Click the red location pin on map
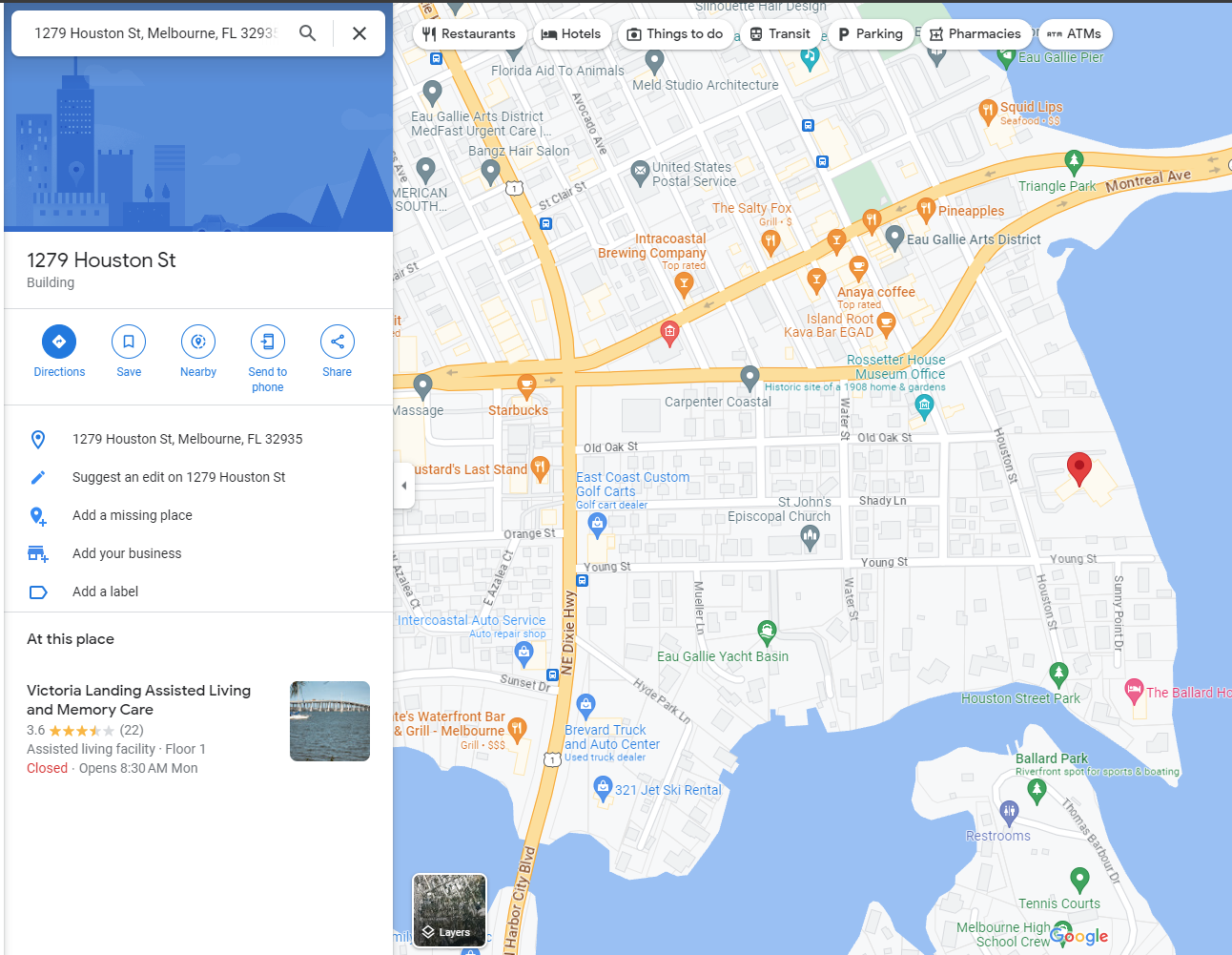Viewport: 1232px width, 955px height. tap(1078, 468)
